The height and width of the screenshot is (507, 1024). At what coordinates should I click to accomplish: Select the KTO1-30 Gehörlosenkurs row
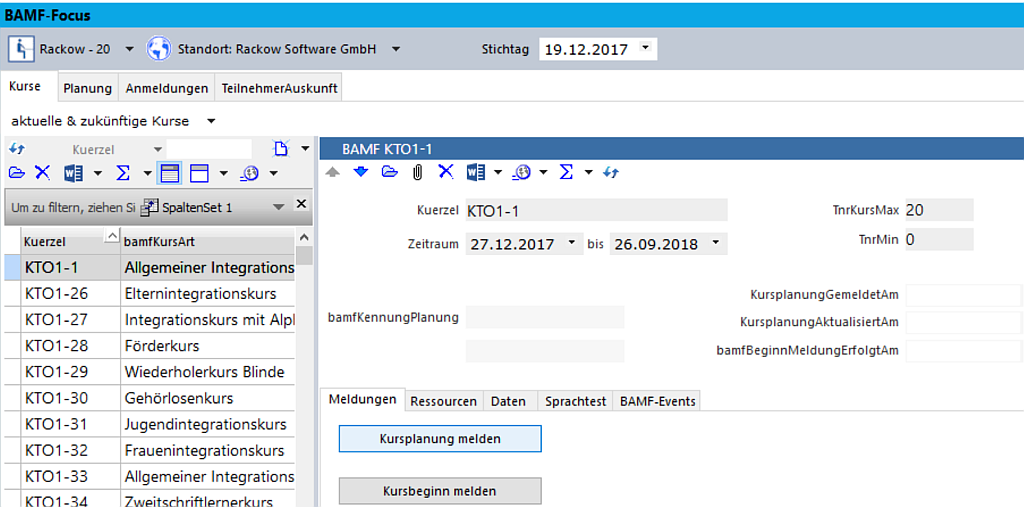pos(150,399)
